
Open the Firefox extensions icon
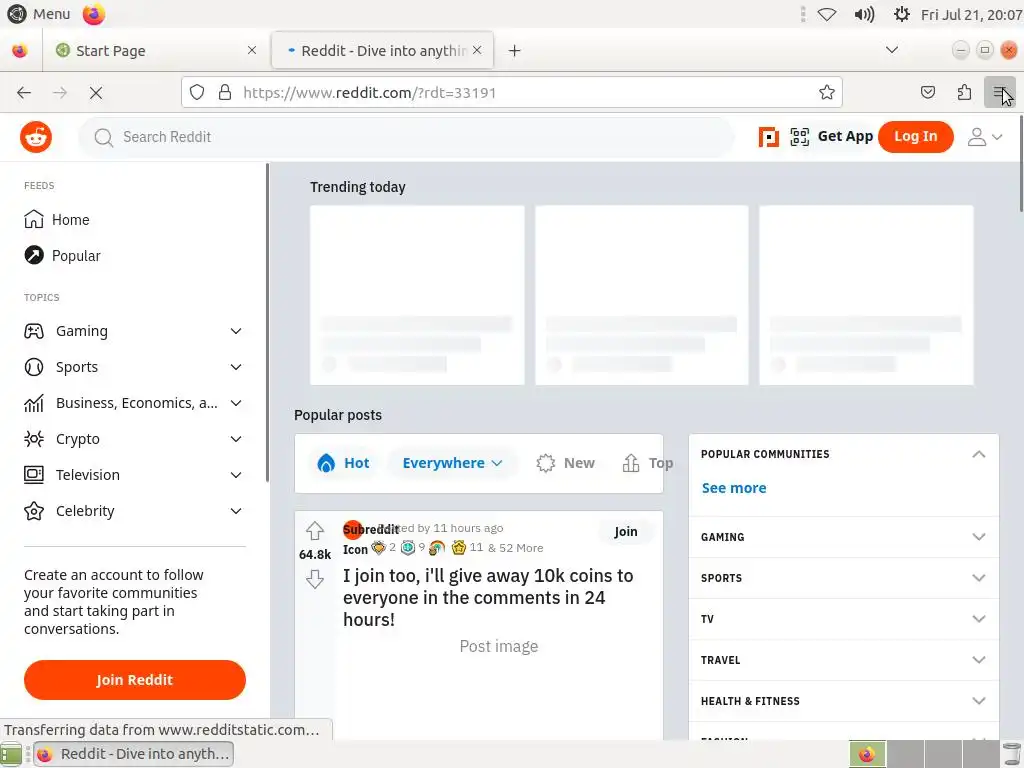[x=965, y=92]
